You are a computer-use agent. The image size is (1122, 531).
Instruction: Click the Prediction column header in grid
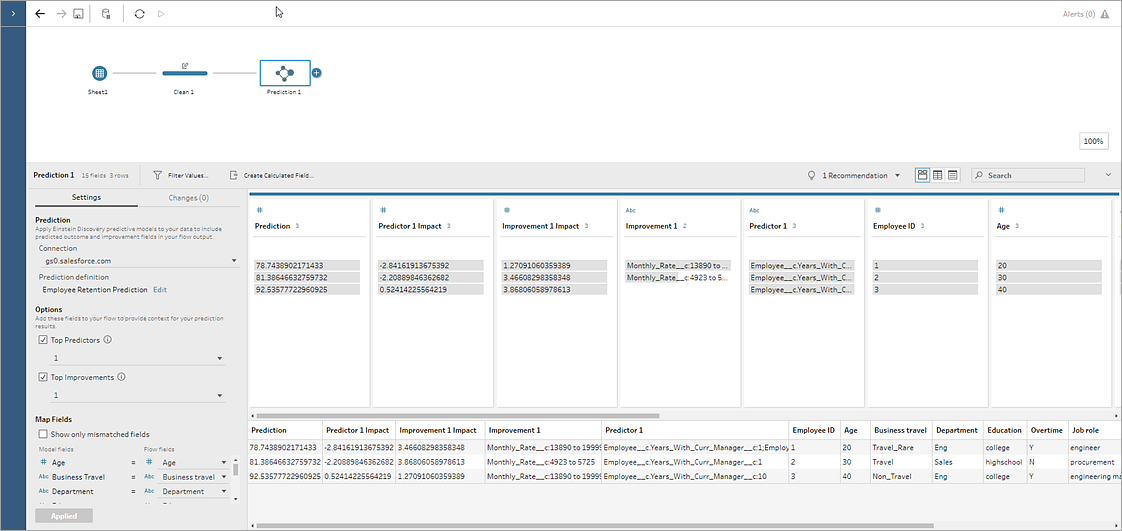point(285,430)
